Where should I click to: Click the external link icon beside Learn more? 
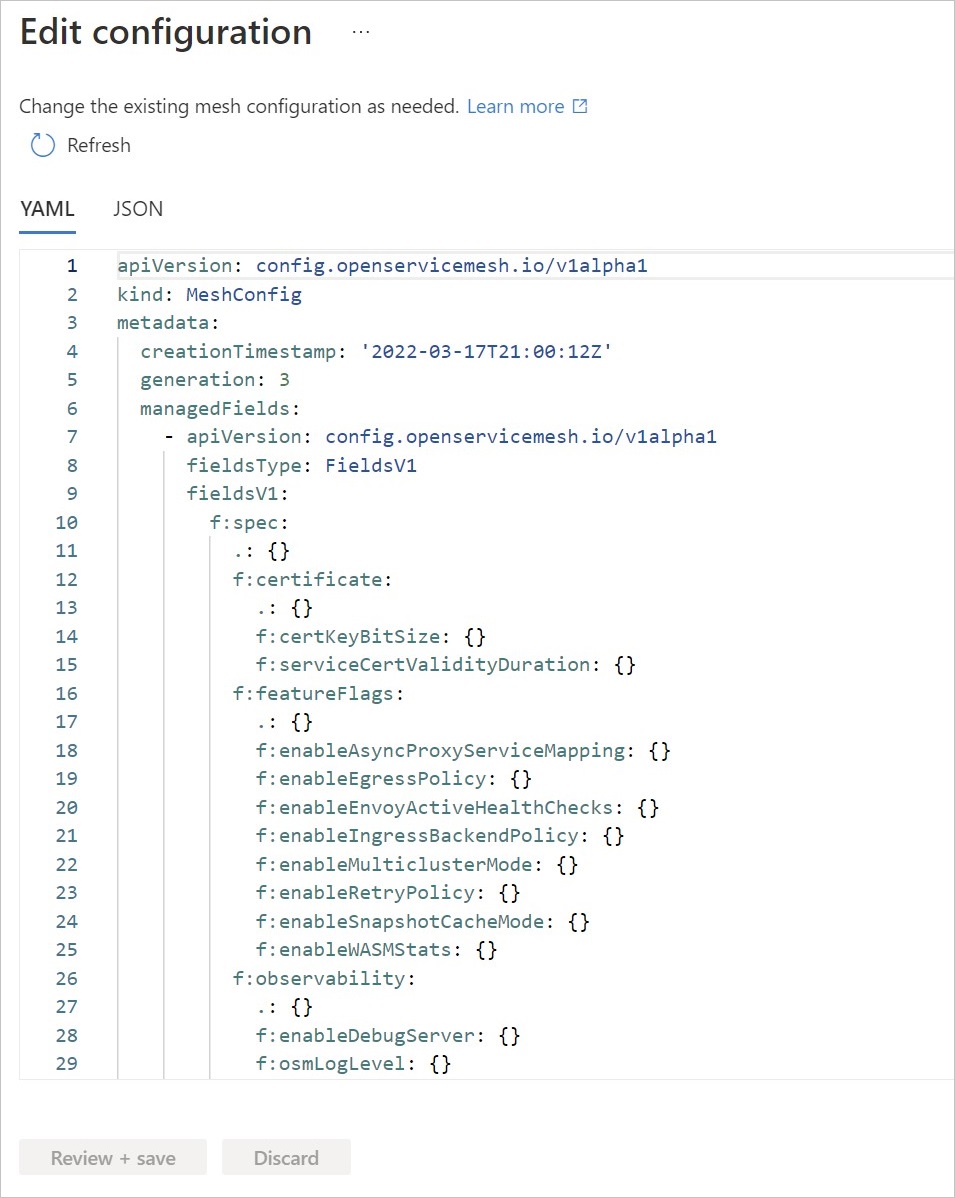click(580, 106)
